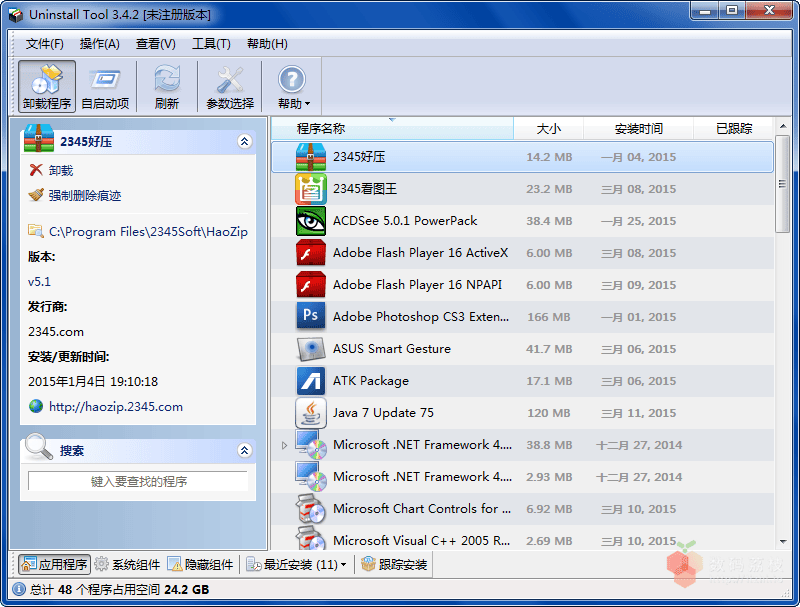Viewport: 800px width, 607px height.
Task: Open http://haozip.2345.com link
Action: pyautogui.click(x=116, y=407)
